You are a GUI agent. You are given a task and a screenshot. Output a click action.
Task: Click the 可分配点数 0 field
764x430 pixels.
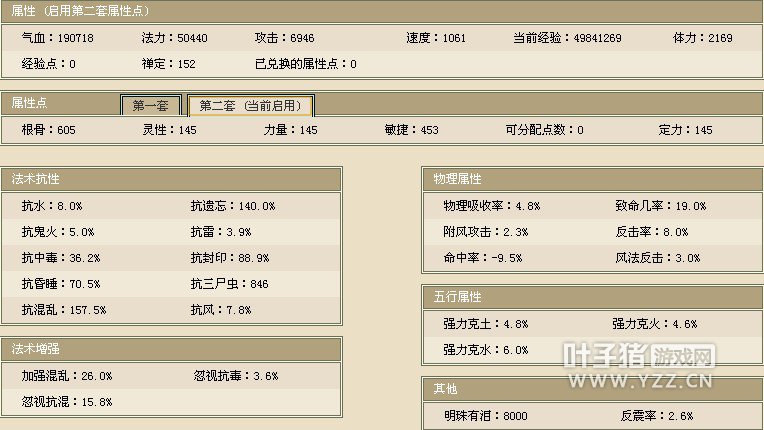coord(544,130)
